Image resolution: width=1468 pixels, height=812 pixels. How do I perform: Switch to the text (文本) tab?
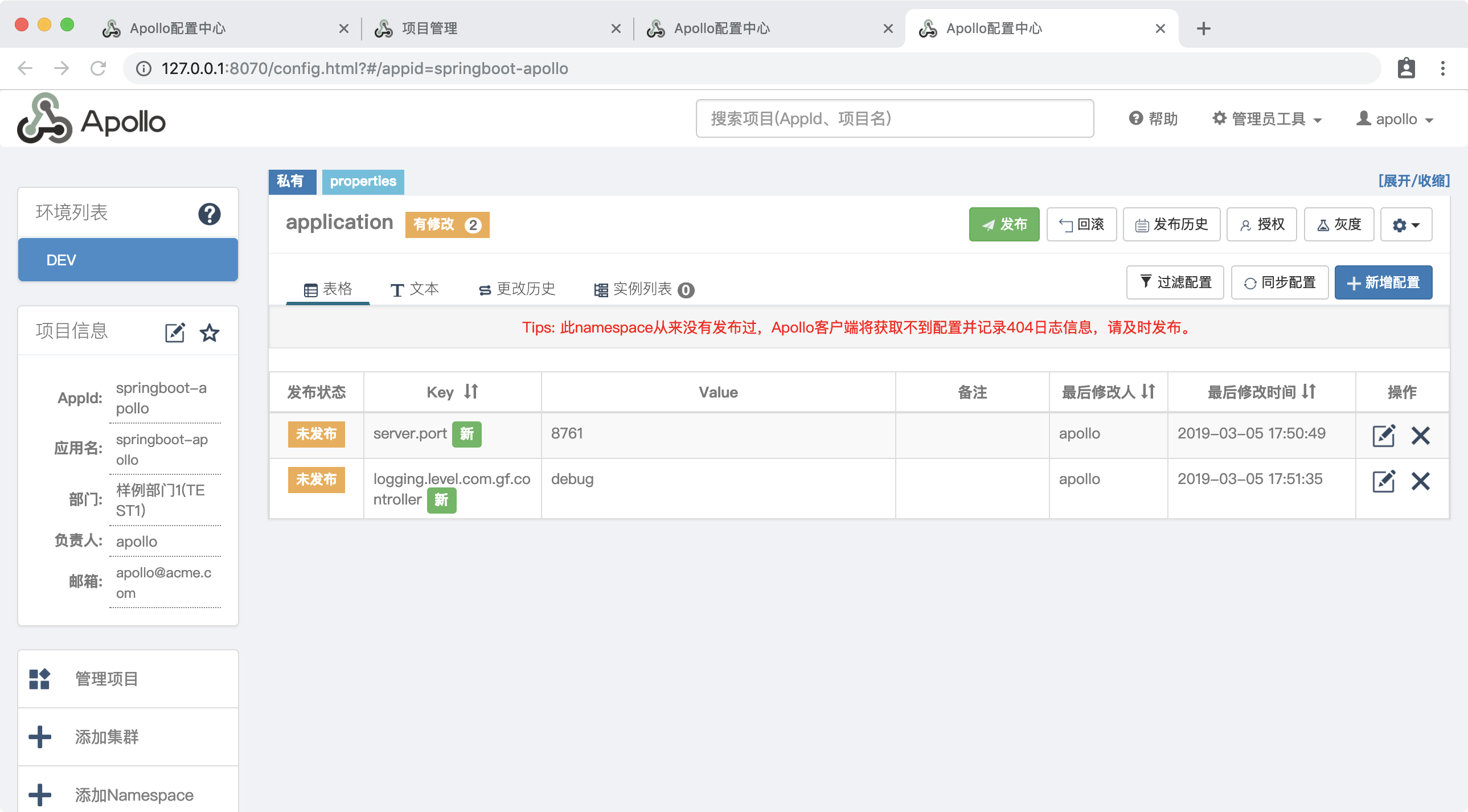415,289
